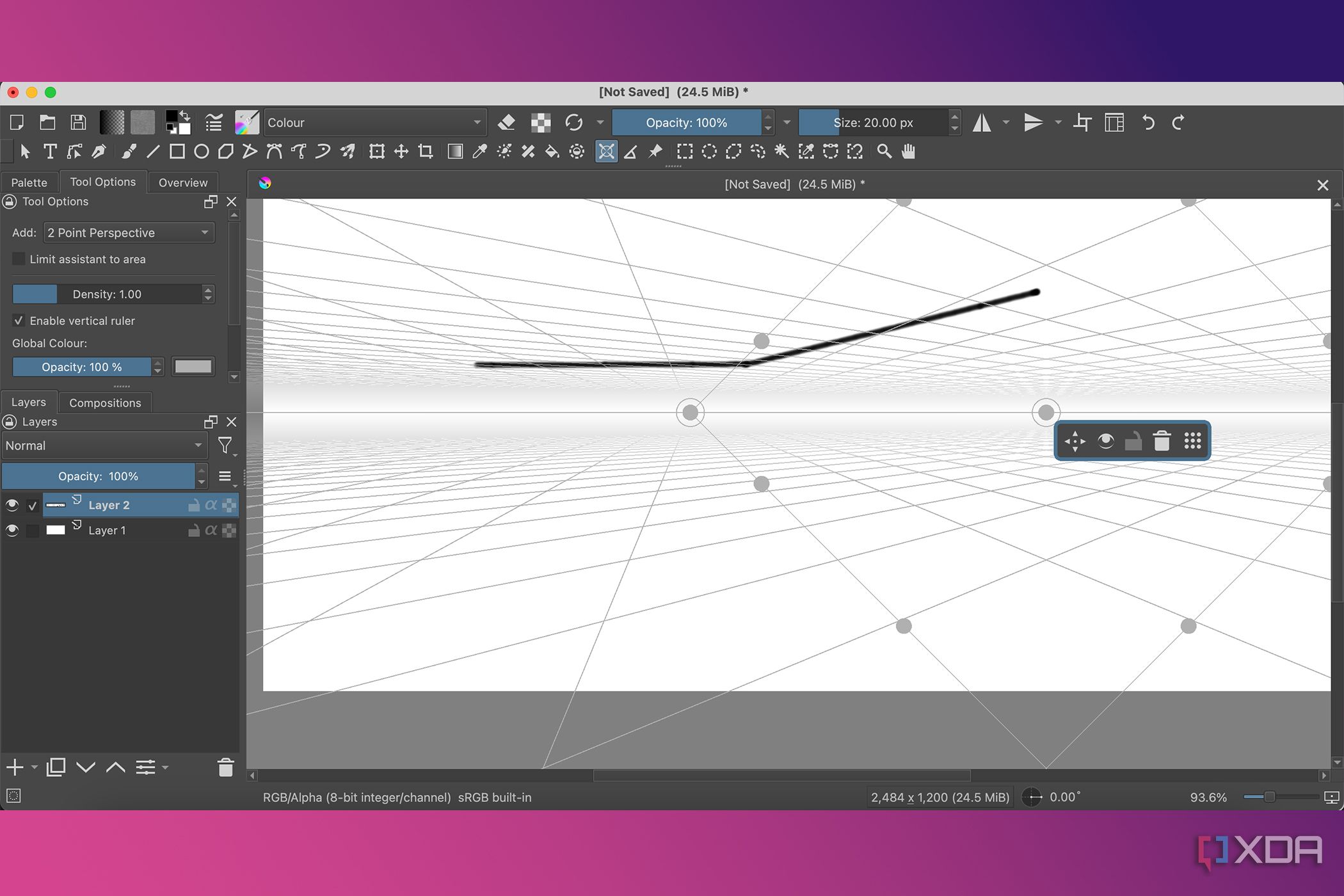The image size is (1344, 896).
Task: Click the eraser mode icon
Action: [506, 122]
